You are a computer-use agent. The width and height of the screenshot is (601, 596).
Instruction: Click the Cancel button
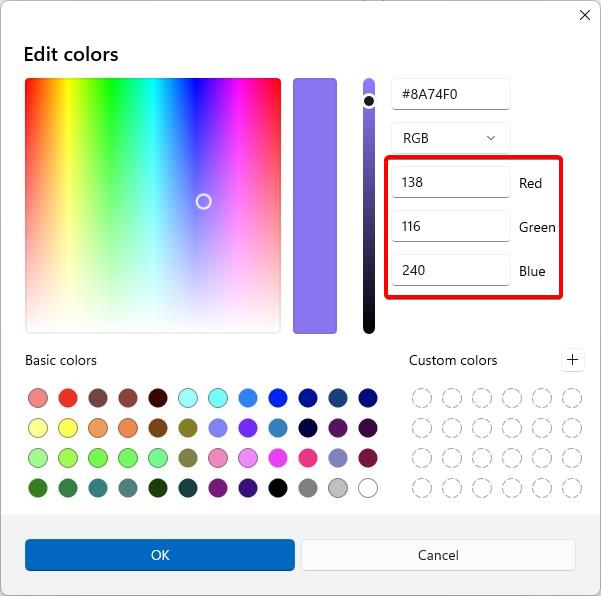pyautogui.click(x=438, y=555)
